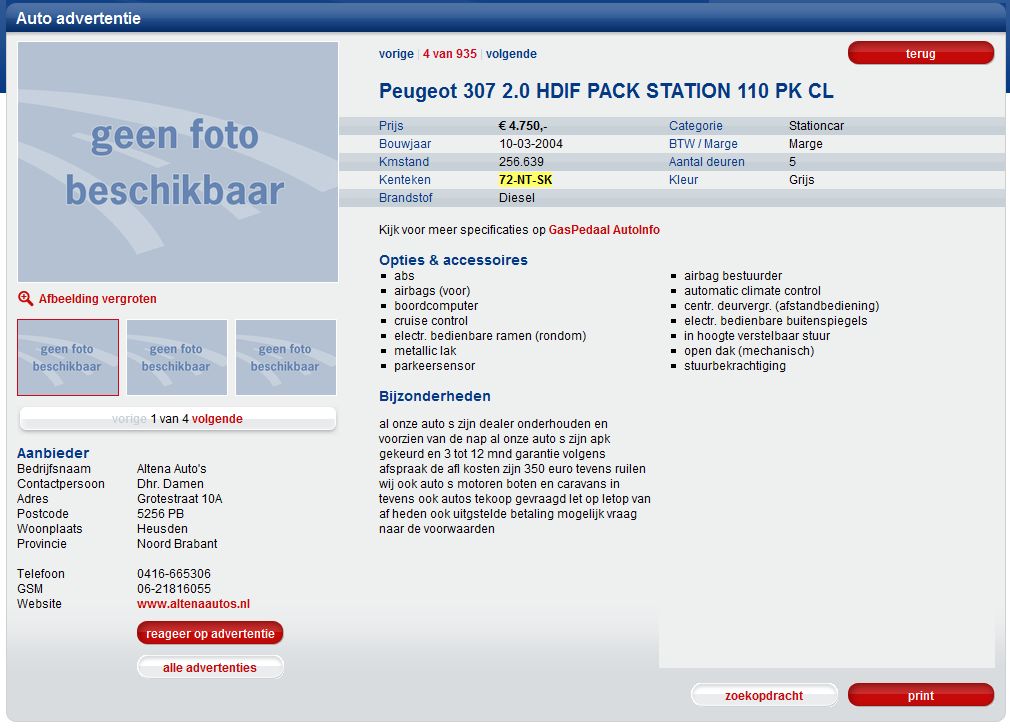Viewport: 1010px width, 728px height.
Task: Click the magnifier icon to enlarge image
Action: point(25,298)
